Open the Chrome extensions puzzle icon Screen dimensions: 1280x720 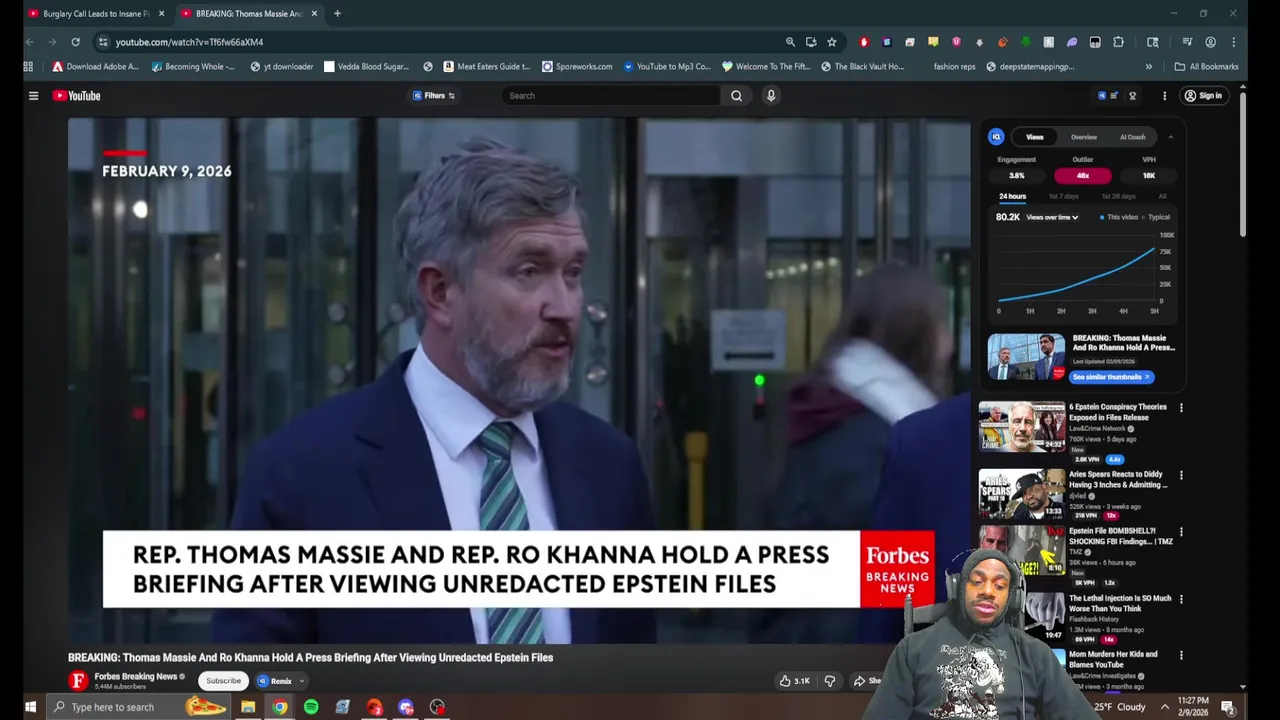[1118, 42]
